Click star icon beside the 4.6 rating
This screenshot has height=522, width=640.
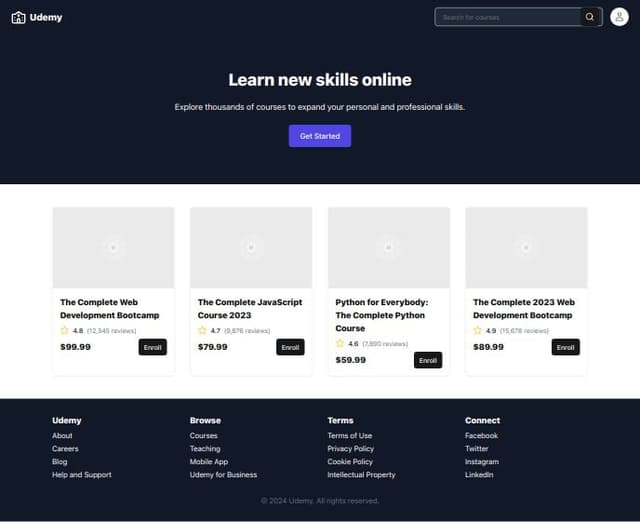[340, 343]
